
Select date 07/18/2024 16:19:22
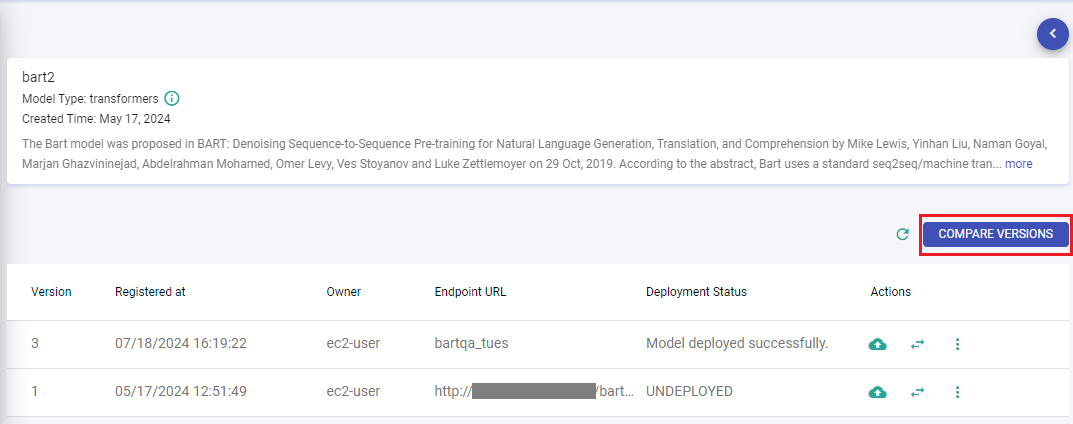[x=181, y=343]
